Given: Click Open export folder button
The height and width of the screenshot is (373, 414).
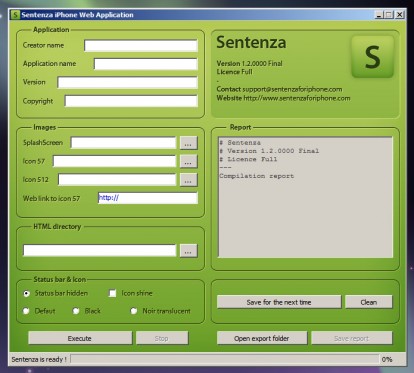Looking at the screenshot, I should (262, 338).
